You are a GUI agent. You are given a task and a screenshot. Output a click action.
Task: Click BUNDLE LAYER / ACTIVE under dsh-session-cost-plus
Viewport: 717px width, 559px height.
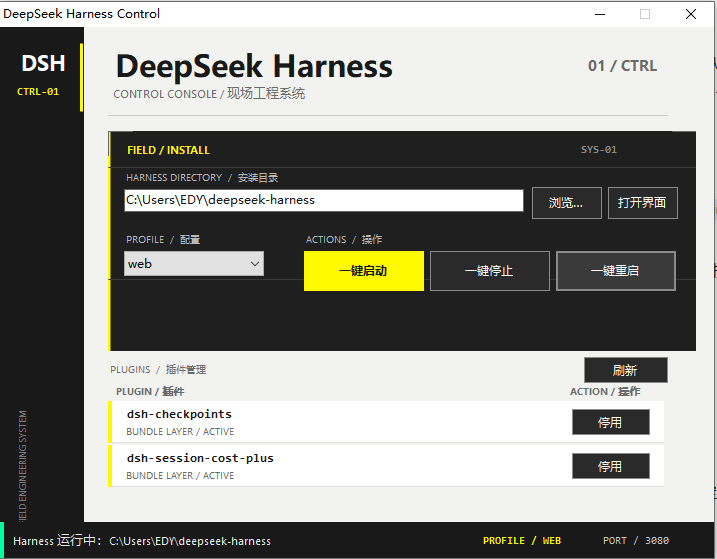pyautogui.click(x=180, y=475)
